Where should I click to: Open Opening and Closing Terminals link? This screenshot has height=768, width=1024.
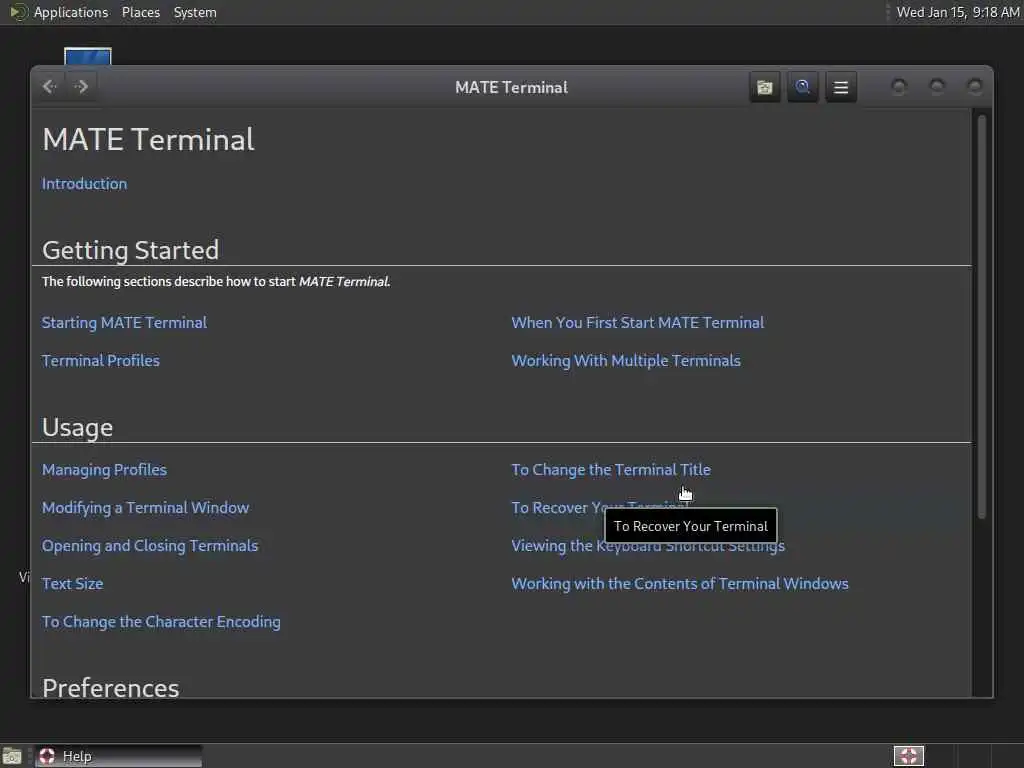[x=150, y=545]
